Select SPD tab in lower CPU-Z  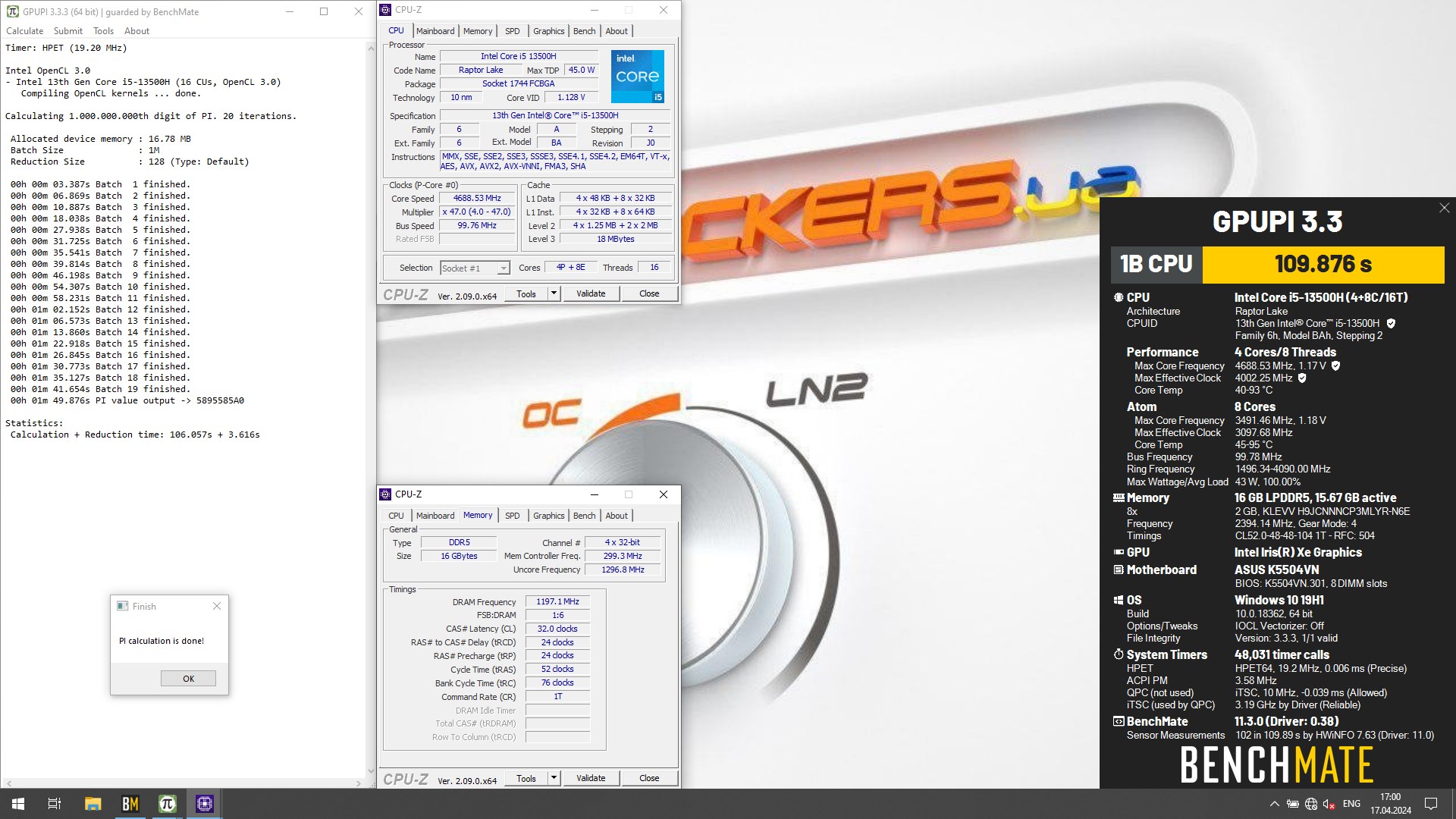513,516
